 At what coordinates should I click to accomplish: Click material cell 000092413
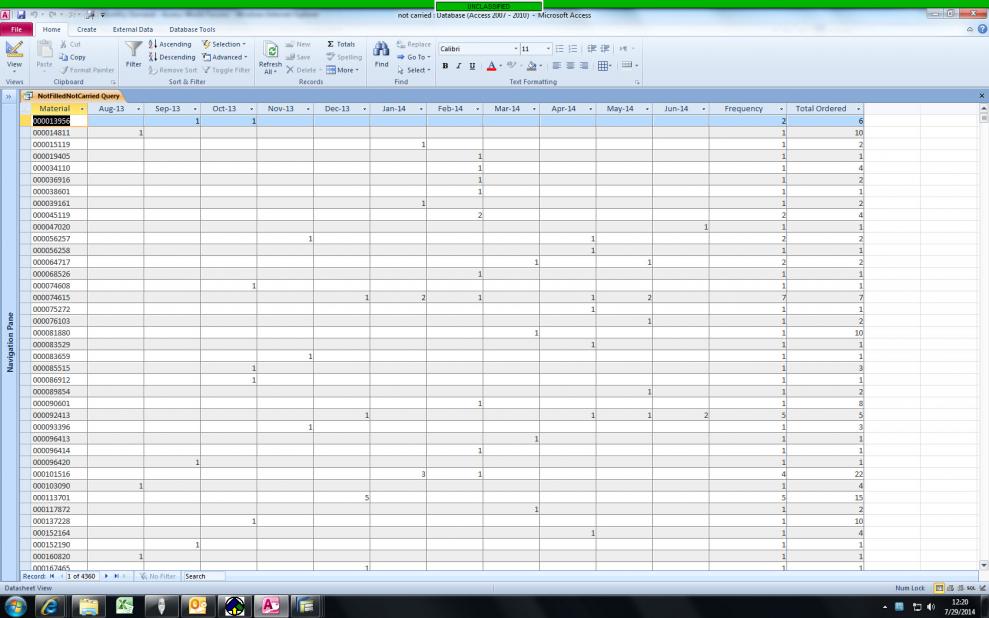coord(59,416)
